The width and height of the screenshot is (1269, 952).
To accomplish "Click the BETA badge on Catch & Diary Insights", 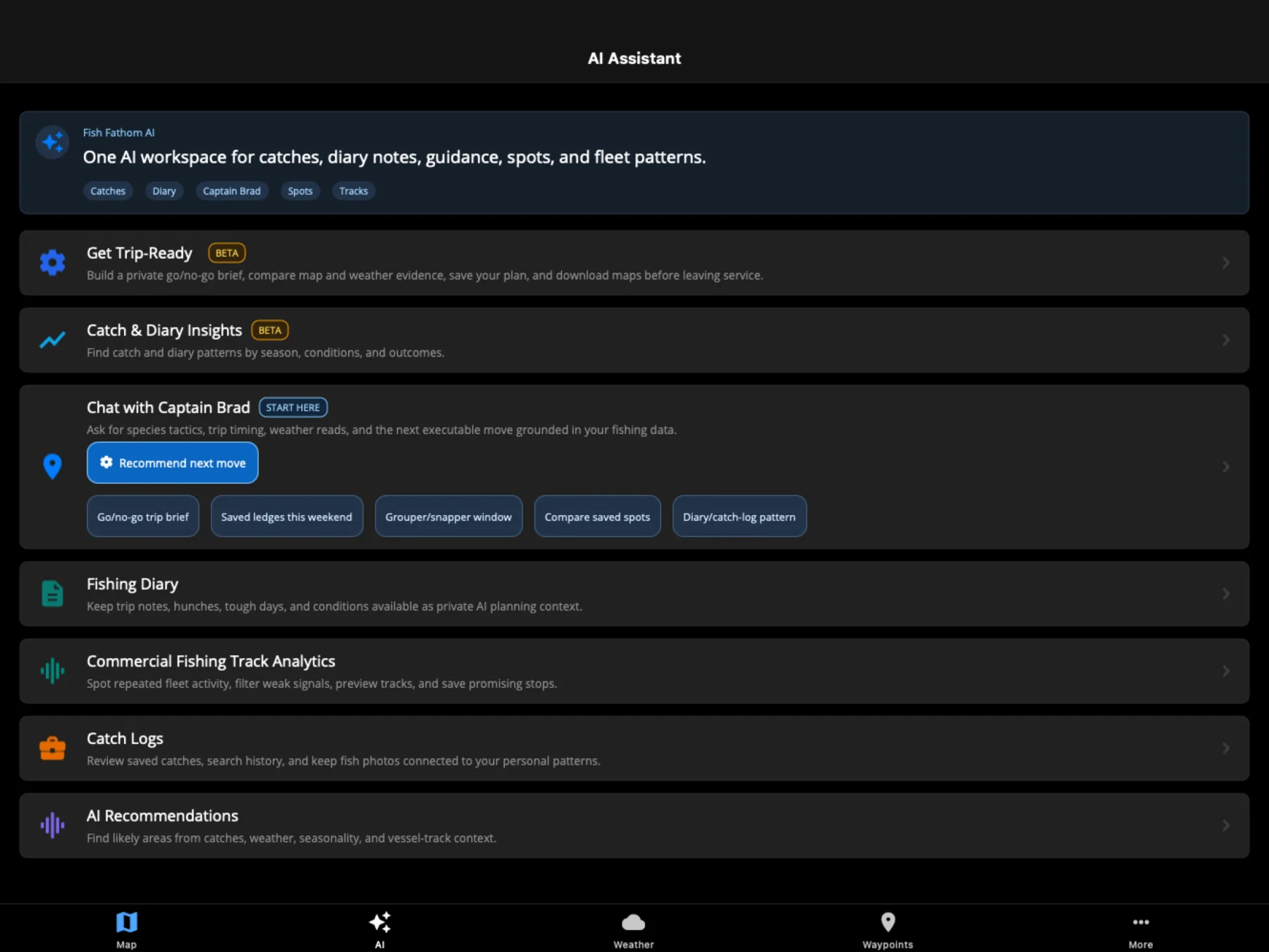I will click(x=270, y=330).
